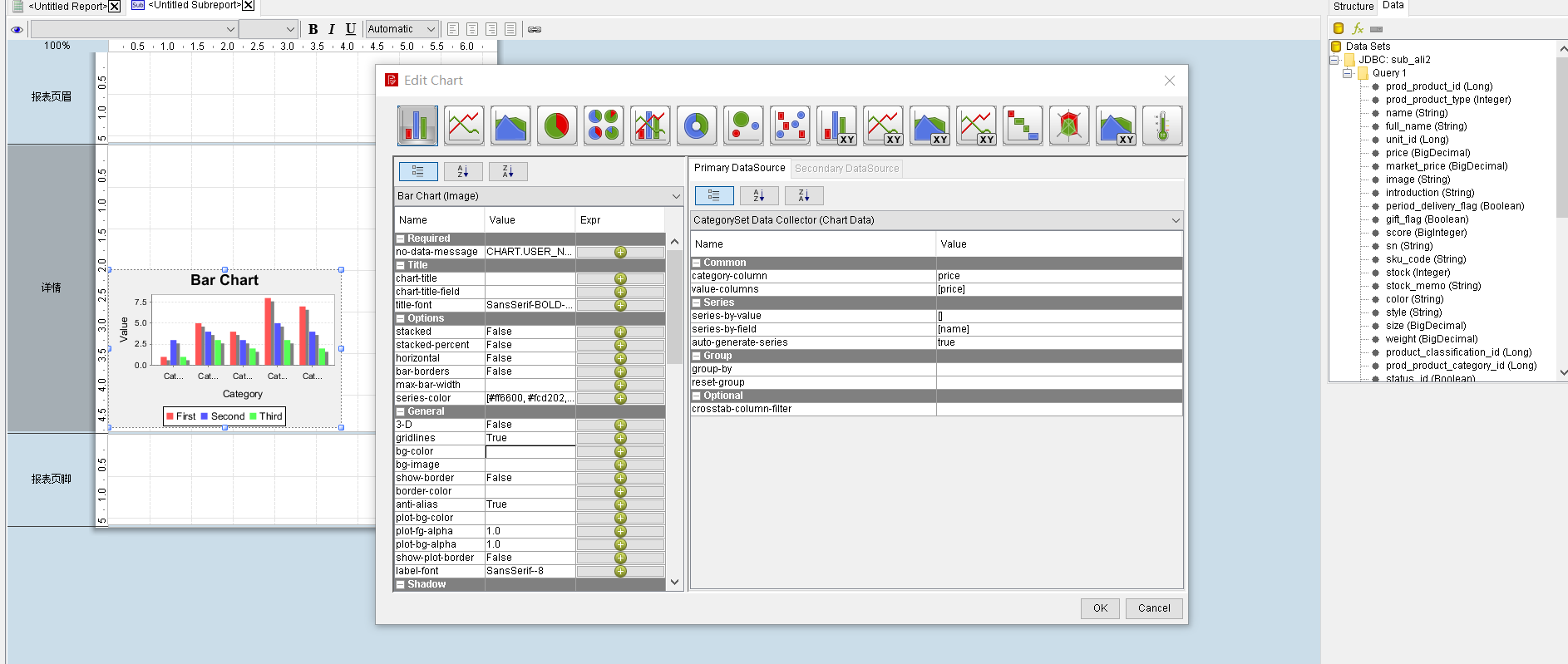Viewport: 1568px width, 664px height.
Task: Switch to the Untitled Subreport tab
Action: 194,6
